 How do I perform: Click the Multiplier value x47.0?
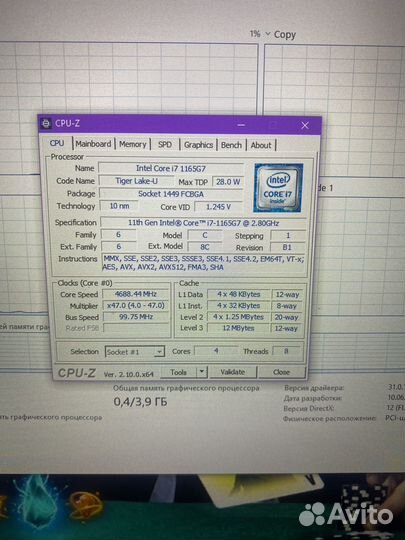136,305
